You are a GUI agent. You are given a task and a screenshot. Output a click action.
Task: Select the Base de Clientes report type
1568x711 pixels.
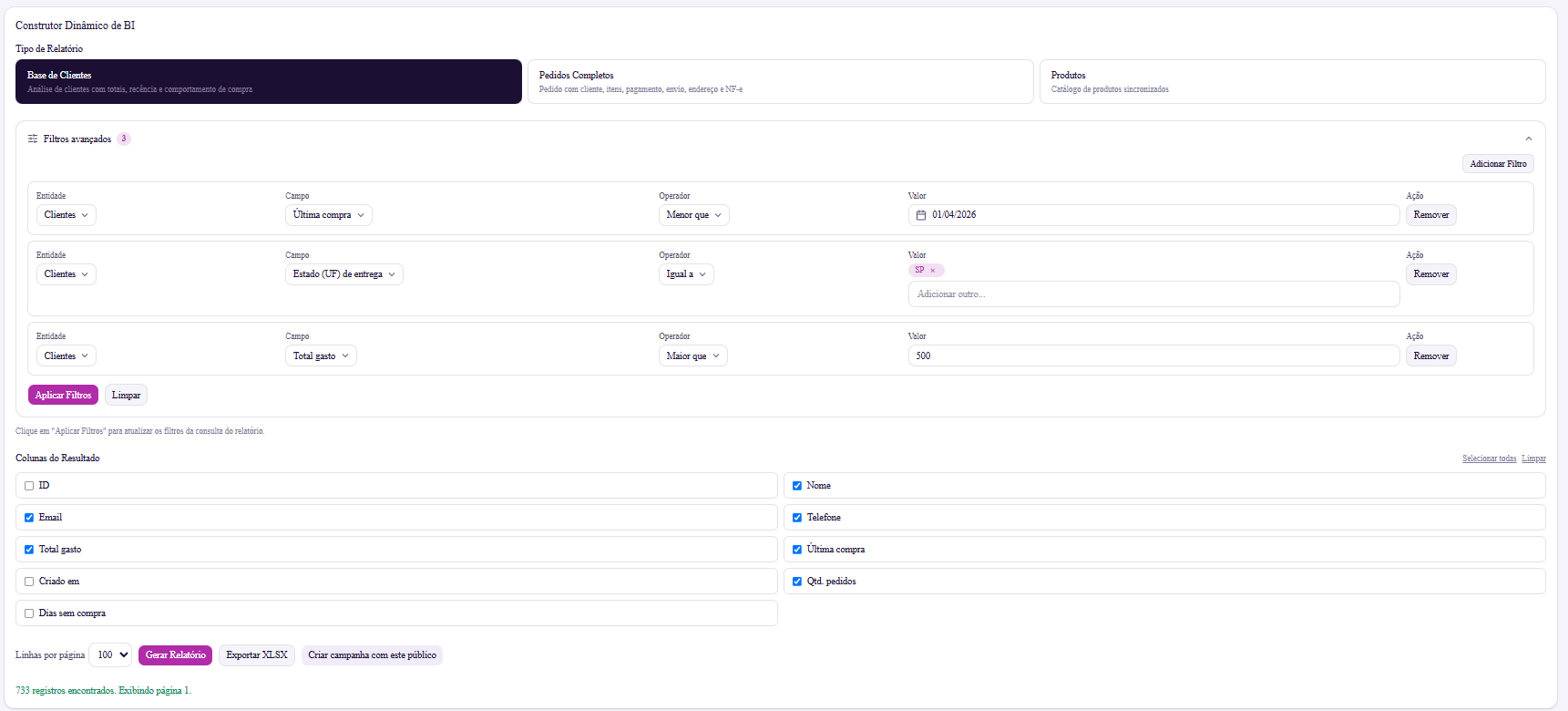(269, 81)
